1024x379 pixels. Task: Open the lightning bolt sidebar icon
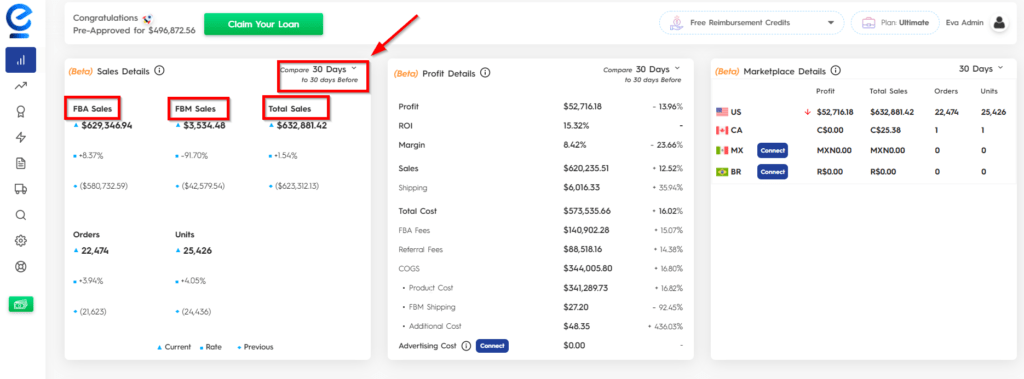[x=20, y=137]
